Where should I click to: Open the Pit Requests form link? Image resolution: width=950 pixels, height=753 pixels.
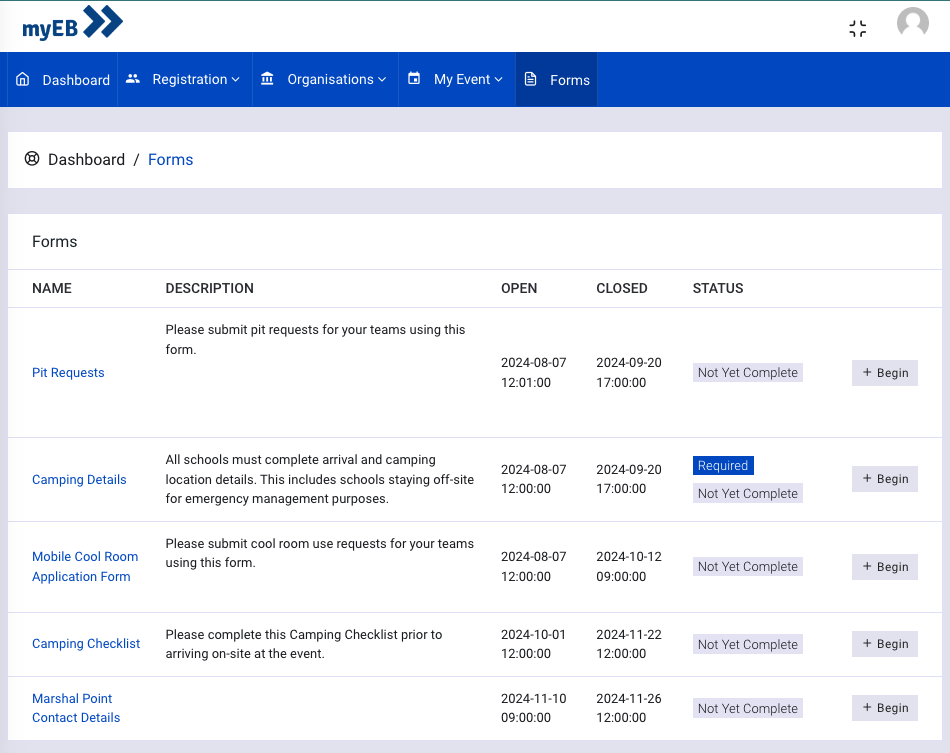(x=68, y=373)
